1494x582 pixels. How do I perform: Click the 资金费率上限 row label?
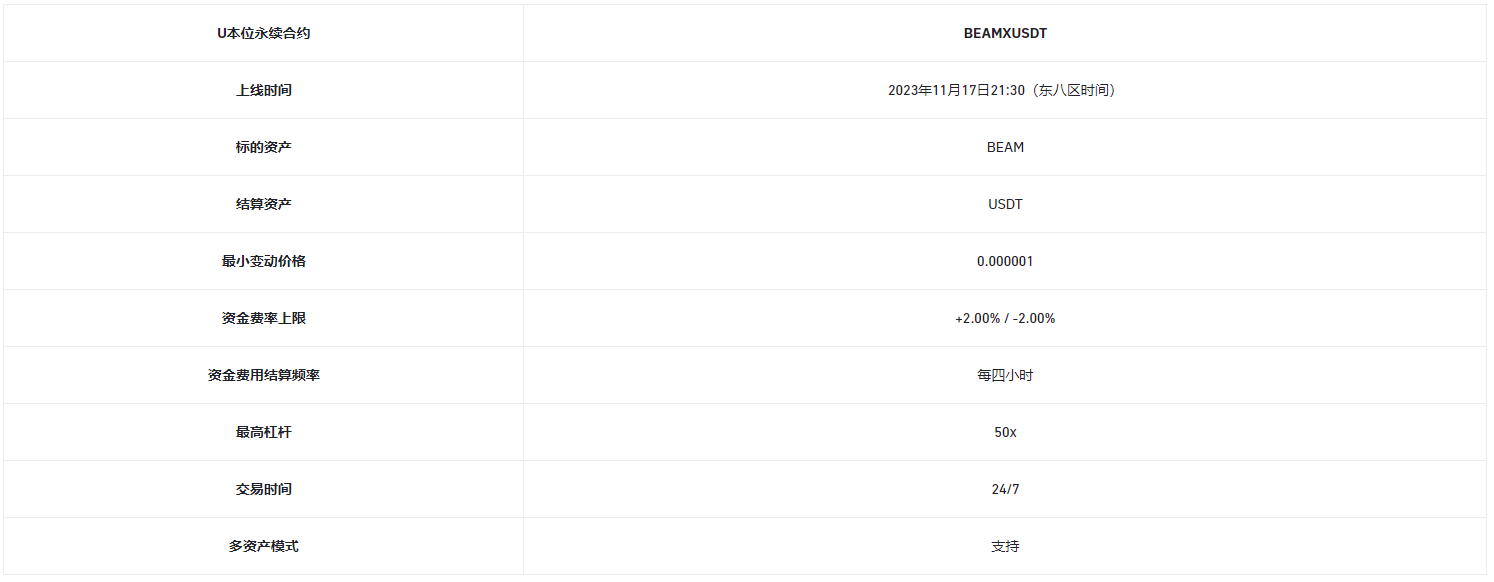264,318
